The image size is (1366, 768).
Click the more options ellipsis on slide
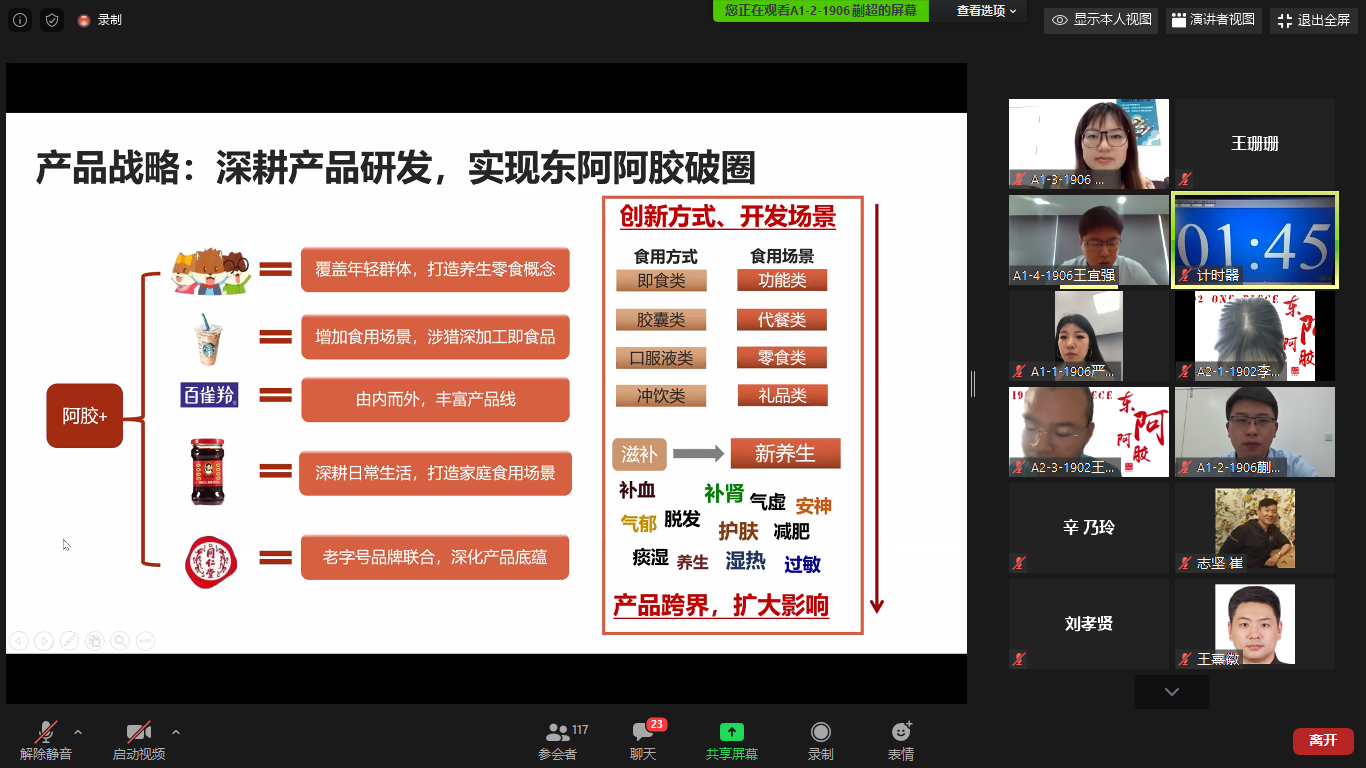[145, 641]
